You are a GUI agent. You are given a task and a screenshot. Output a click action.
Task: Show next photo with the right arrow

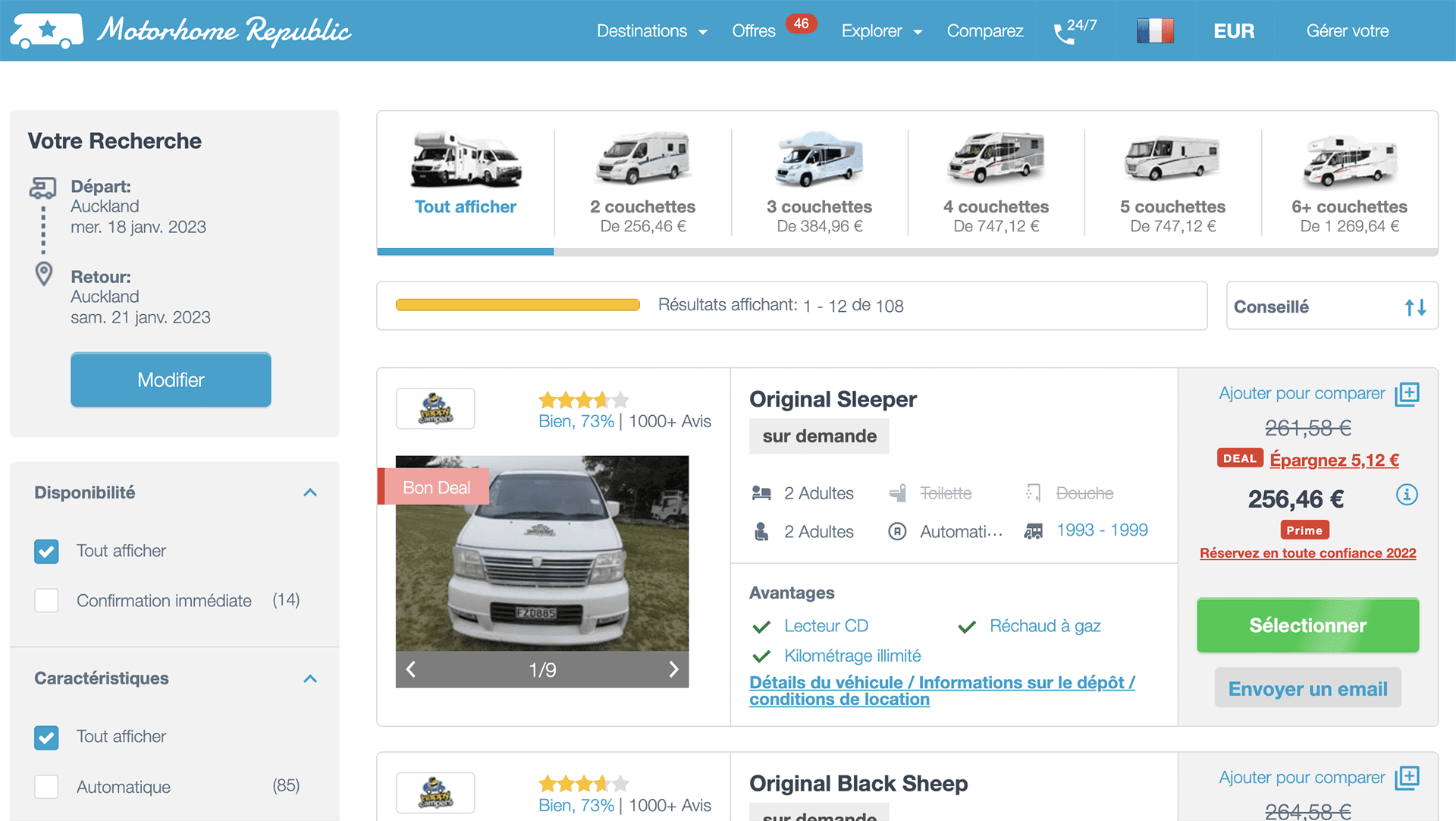[673, 669]
